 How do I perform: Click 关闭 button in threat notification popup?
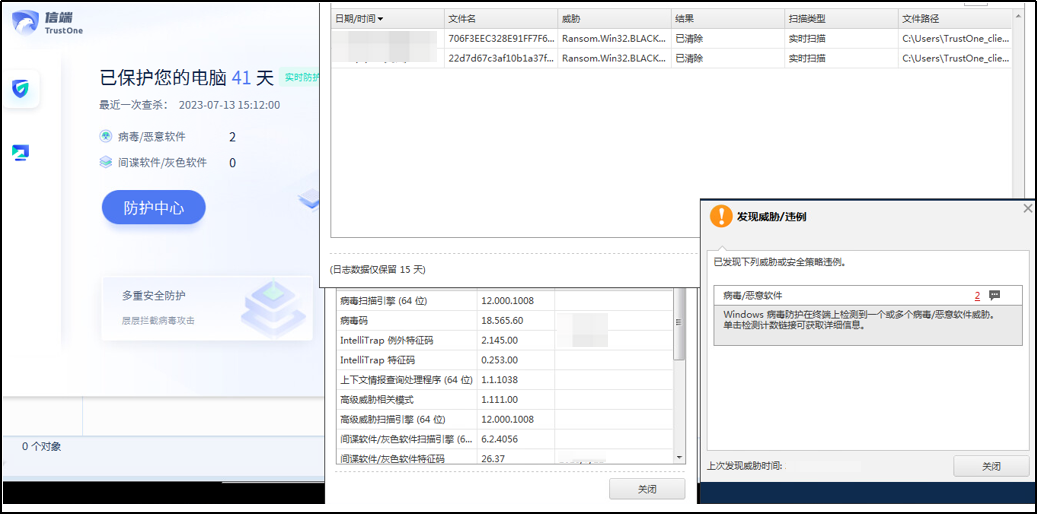coord(990,467)
